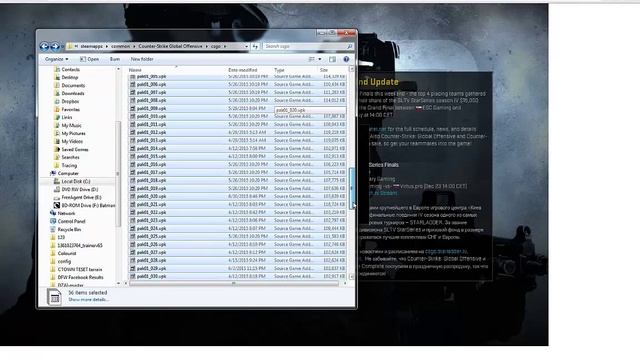Click the Network icon in the navigation pane
The height and width of the screenshot is (360, 640).
53,213
